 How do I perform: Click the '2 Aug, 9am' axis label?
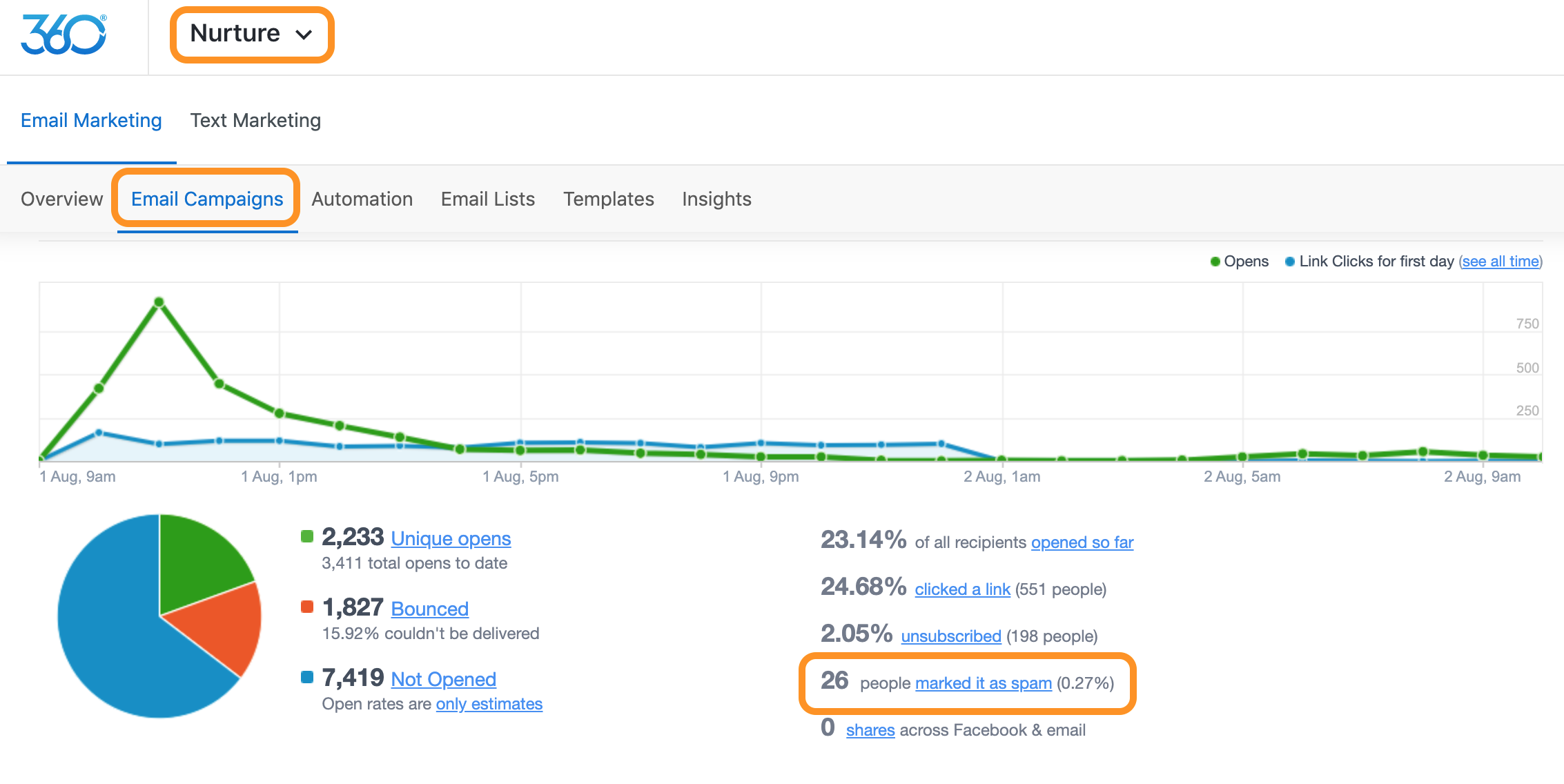1483,477
